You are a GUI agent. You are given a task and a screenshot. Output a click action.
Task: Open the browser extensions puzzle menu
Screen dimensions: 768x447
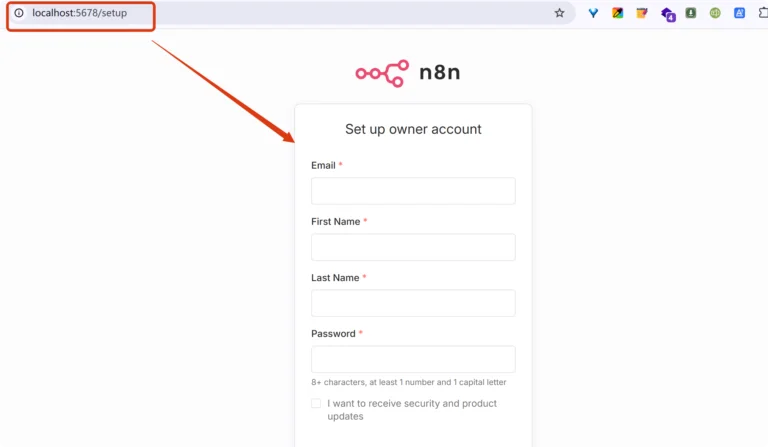[x=763, y=13]
